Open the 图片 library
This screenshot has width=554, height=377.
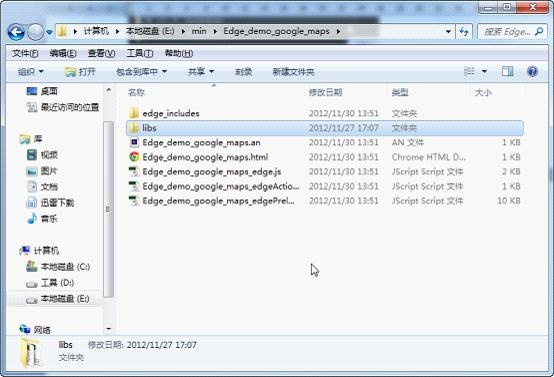(49, 171)
